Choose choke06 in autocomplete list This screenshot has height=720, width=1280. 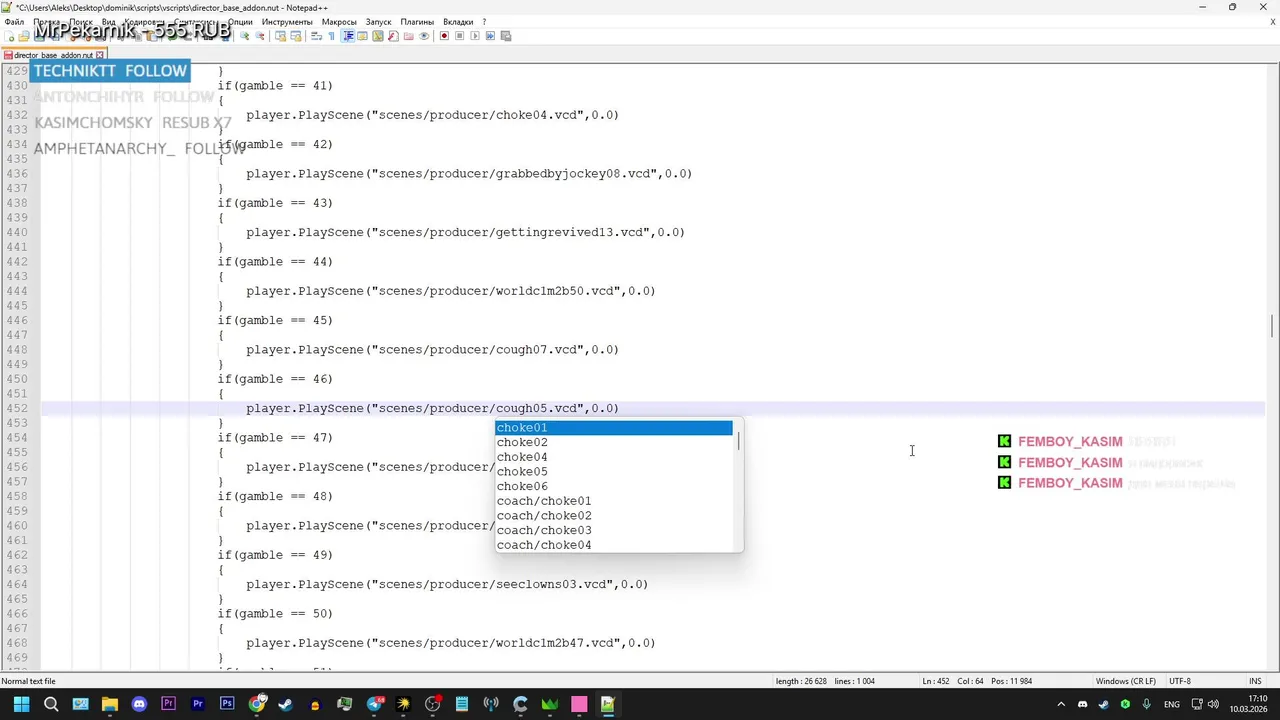pos(614,486)
